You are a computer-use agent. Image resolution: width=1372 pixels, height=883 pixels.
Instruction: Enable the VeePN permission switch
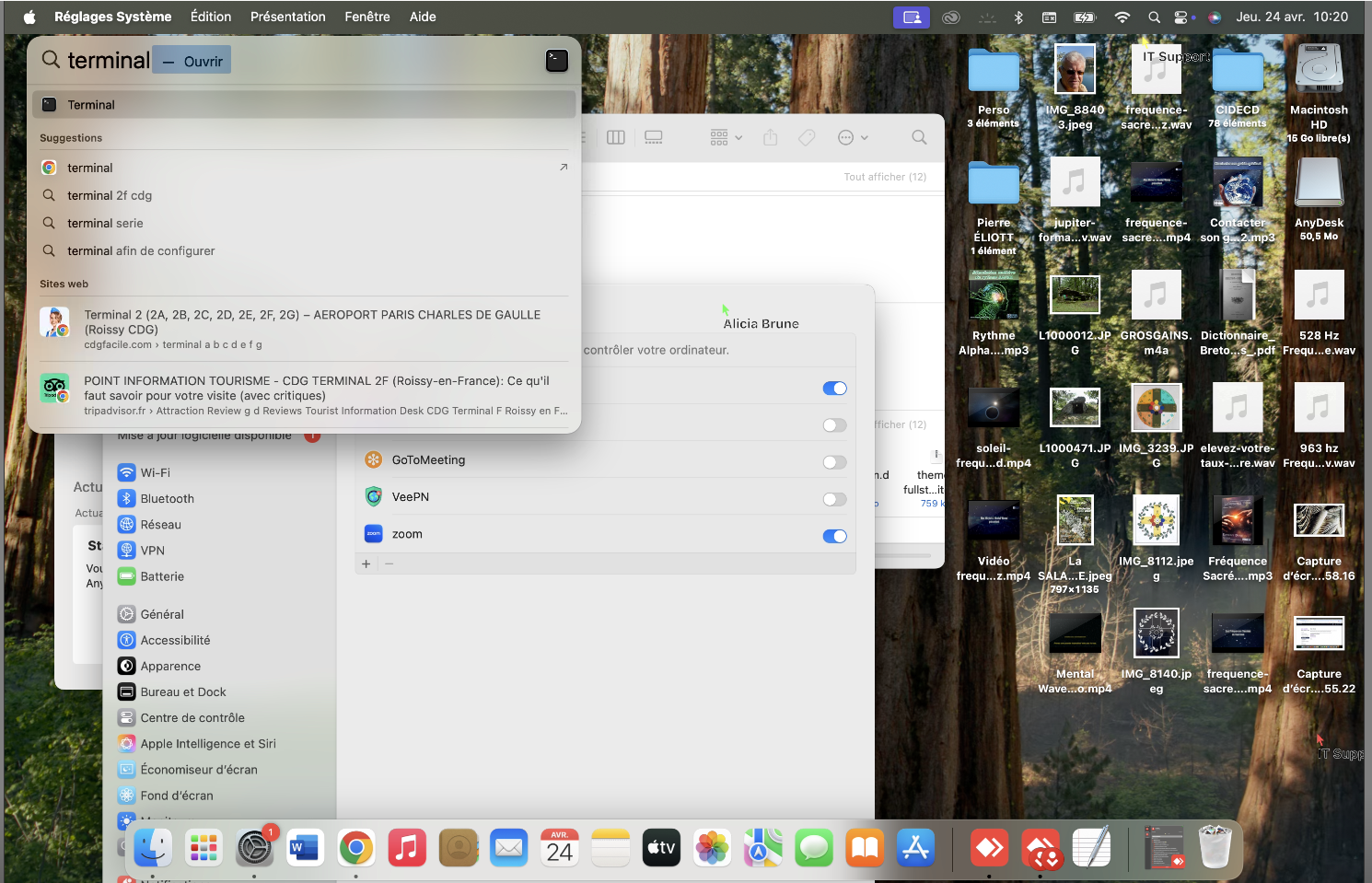click(x=834, y=499)
